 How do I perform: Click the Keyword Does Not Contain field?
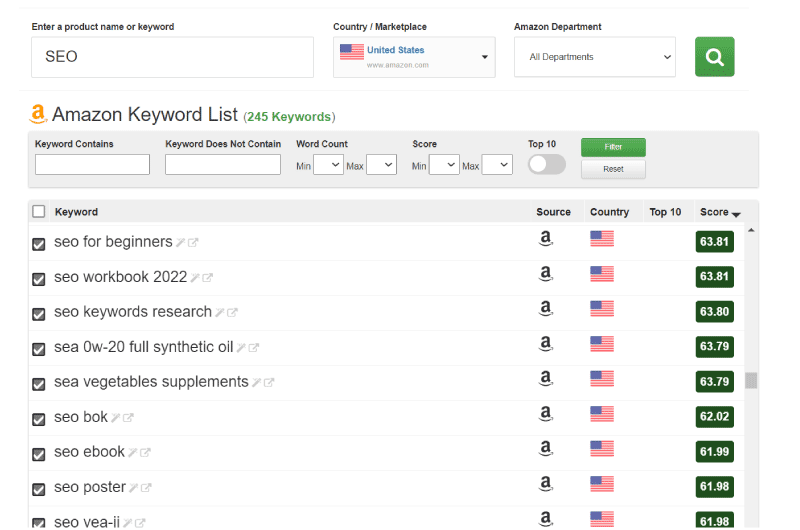223,165
